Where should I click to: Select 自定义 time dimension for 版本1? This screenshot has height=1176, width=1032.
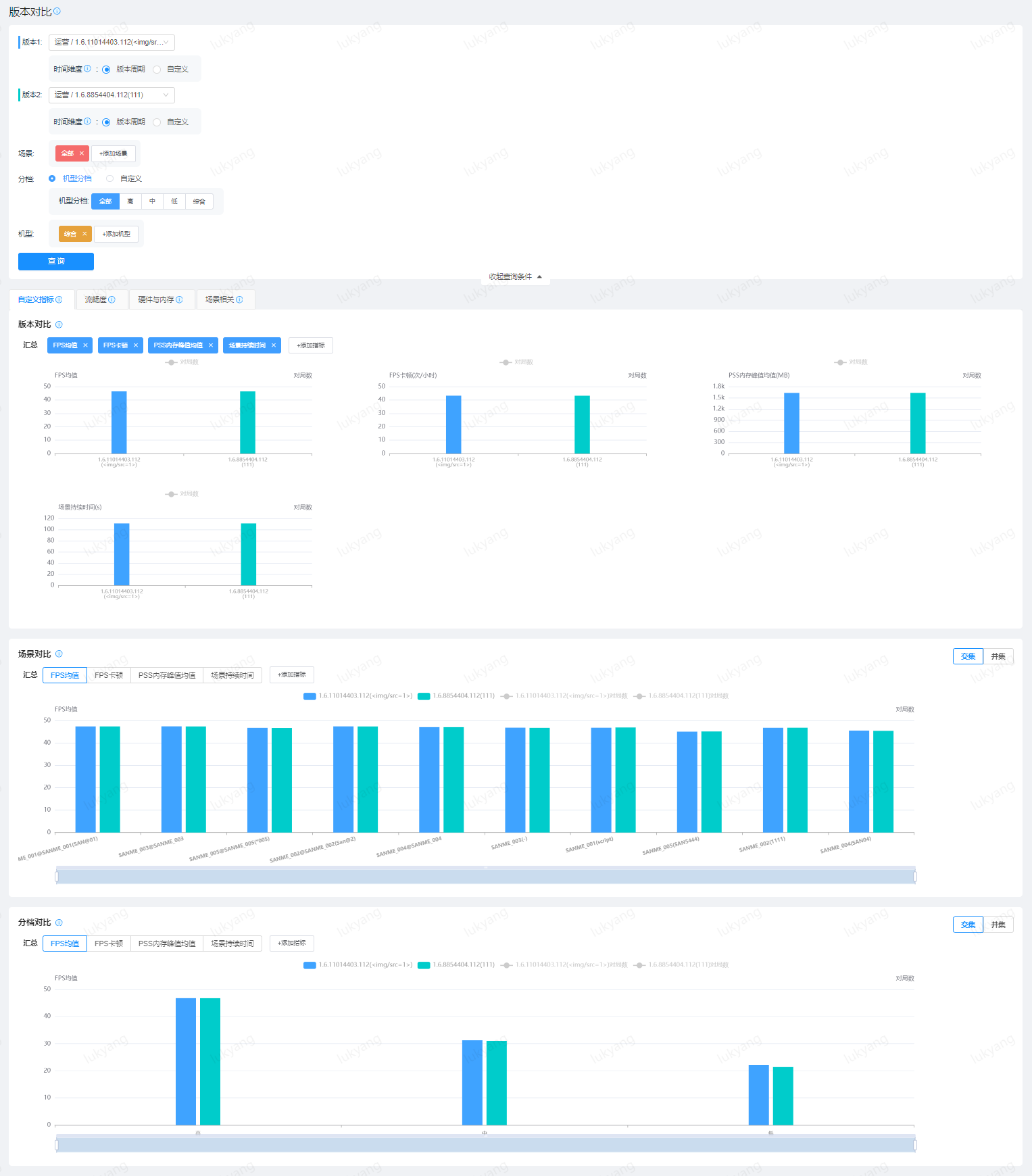(x=157, y=70)
